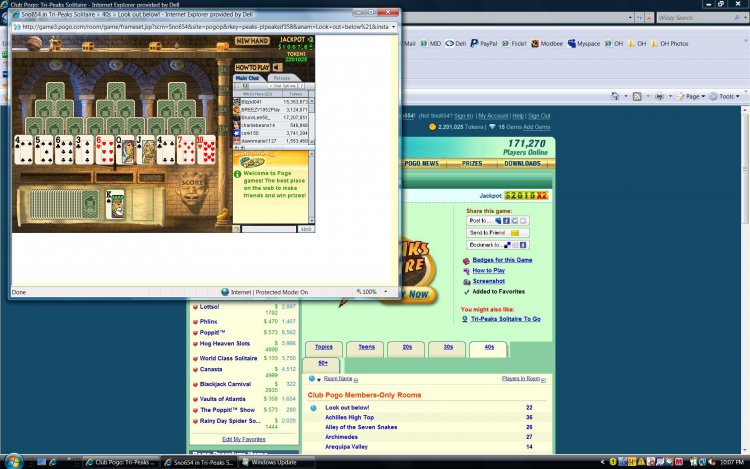
Task: Click the Add Gems link
Action: [x=536, y=127]
